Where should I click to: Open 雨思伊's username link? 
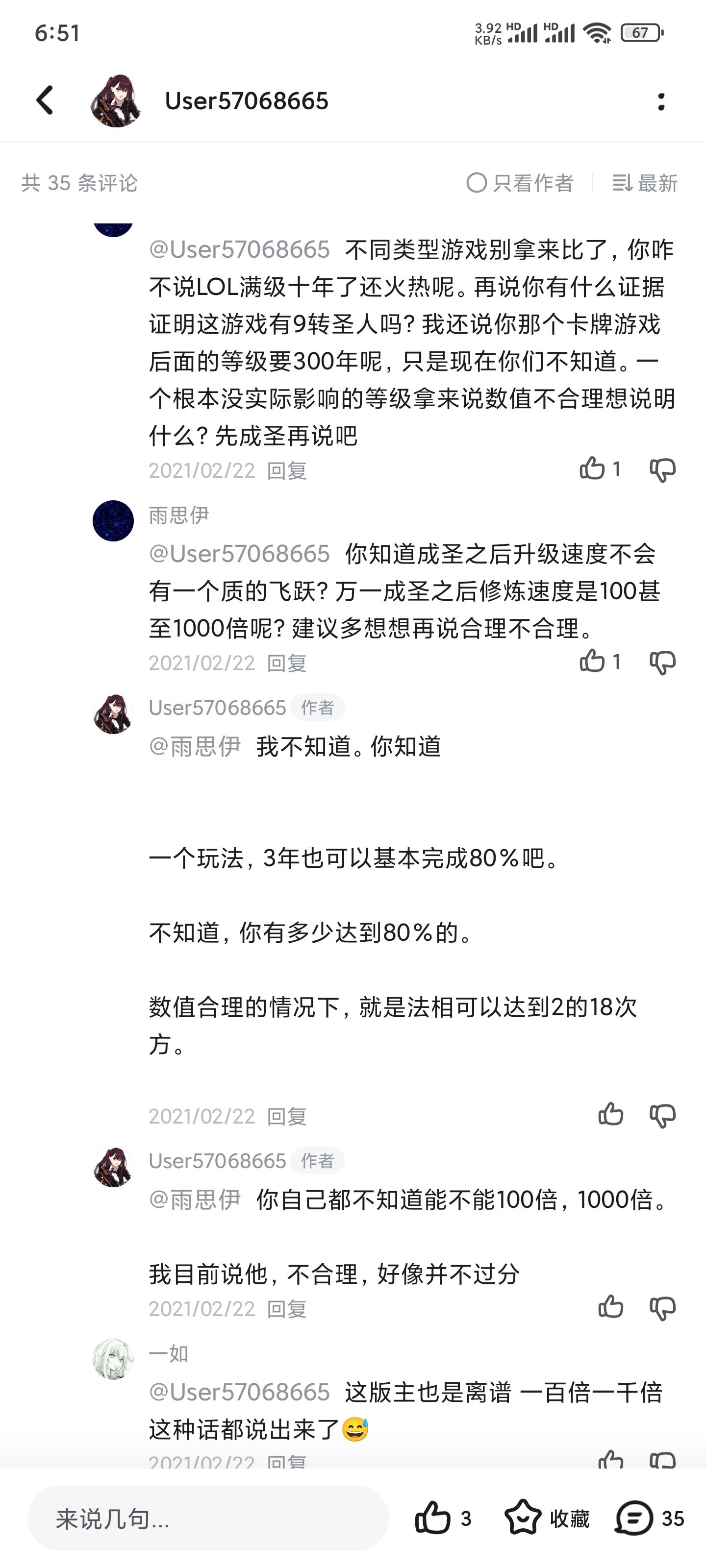click(178, 515)
